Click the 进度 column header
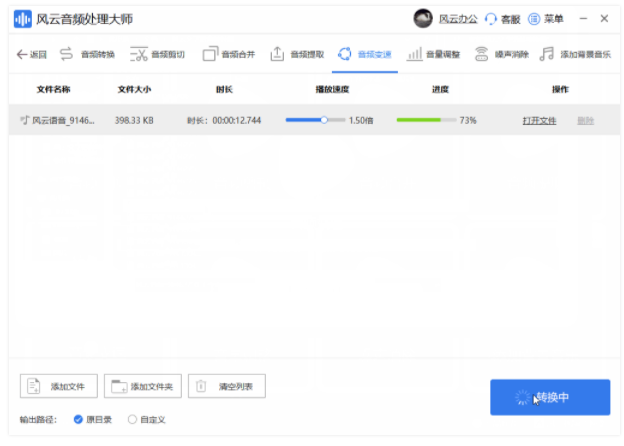This screenshot has width=624, height=446. coord(441,90)
